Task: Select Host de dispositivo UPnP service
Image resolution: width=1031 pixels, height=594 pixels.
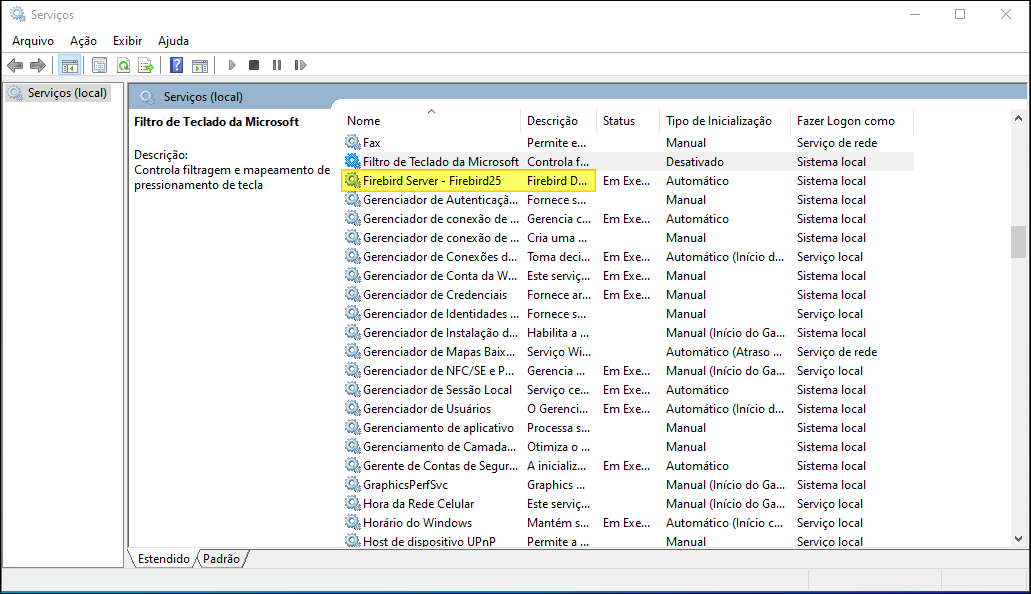Action: (628, 541)
